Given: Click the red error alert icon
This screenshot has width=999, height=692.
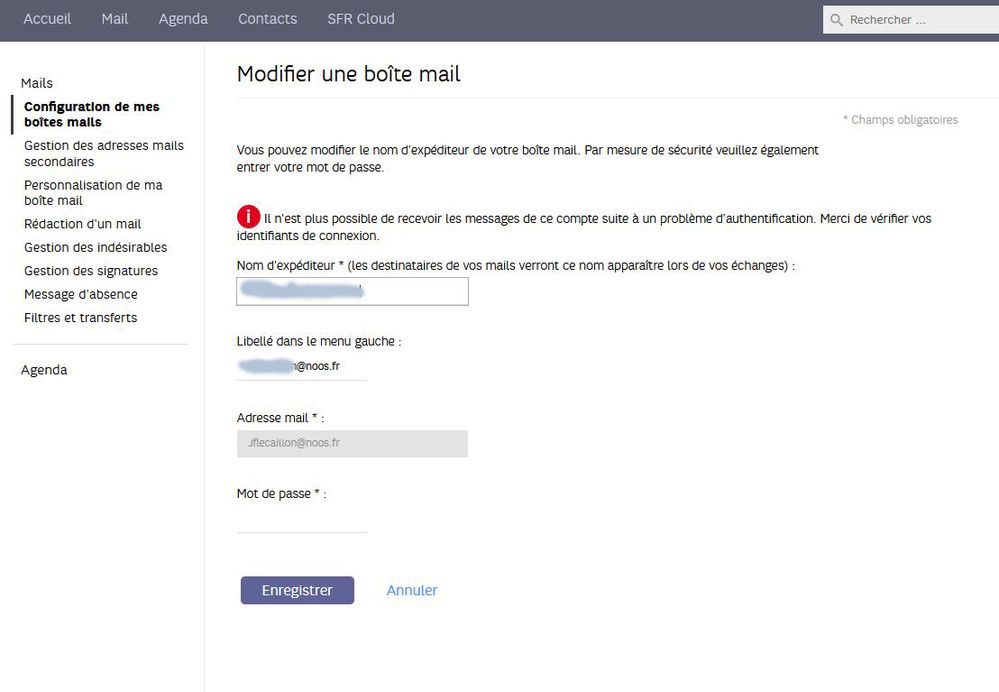Looking at the screenshot, I should click(x=249, y=217).
